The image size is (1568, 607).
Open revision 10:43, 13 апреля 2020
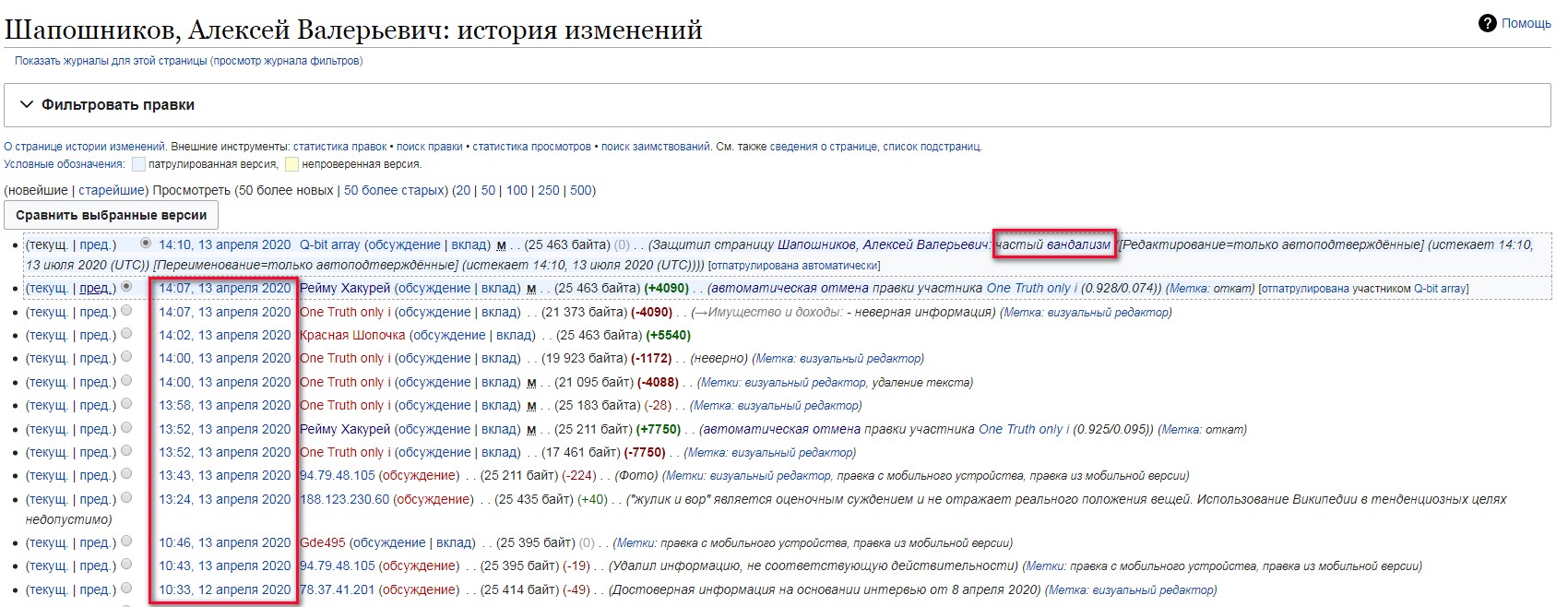[x=224, y=565]
